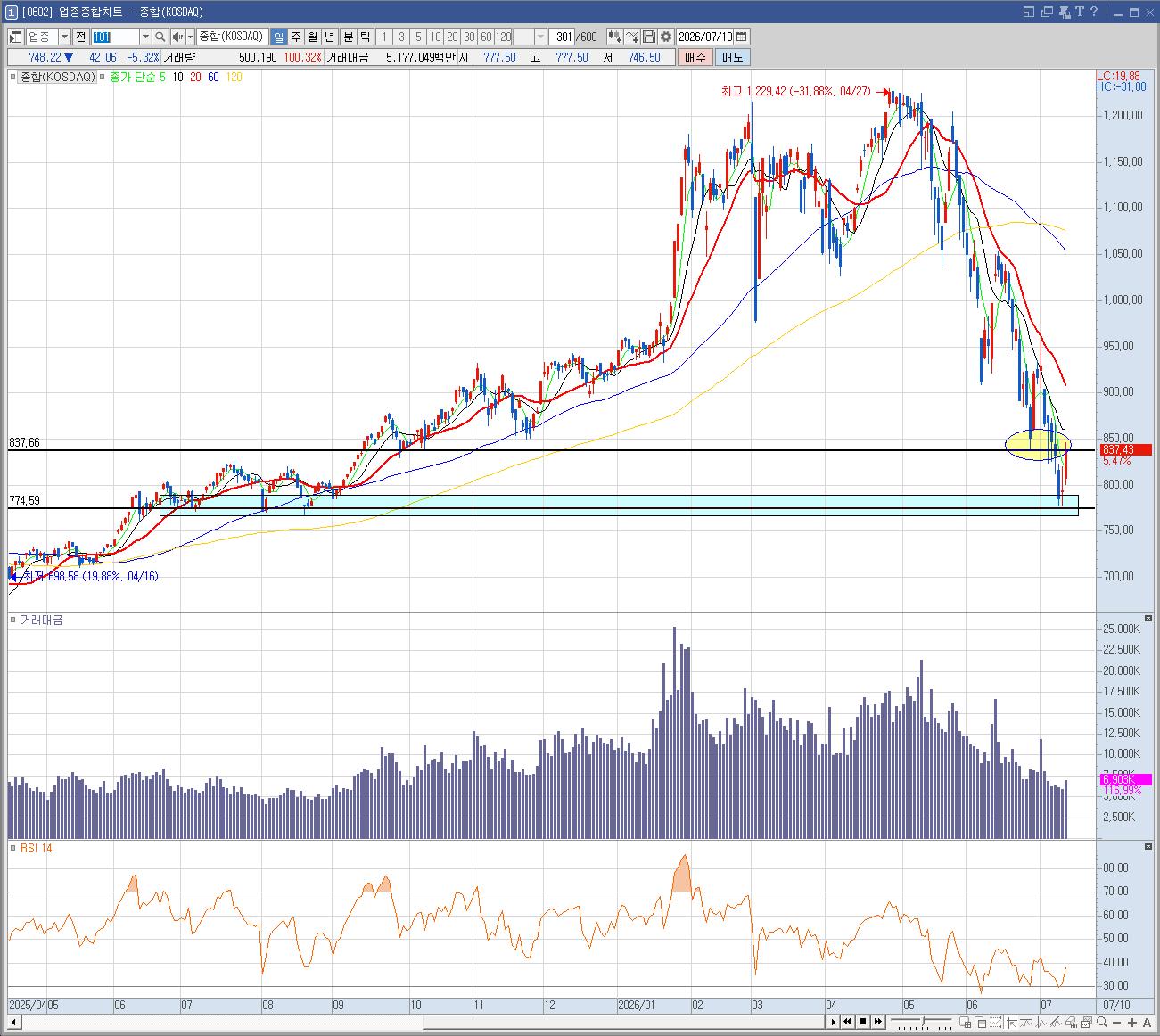
Task: Click the text font T icon in title bar
Action: [x=1080, y=12]
